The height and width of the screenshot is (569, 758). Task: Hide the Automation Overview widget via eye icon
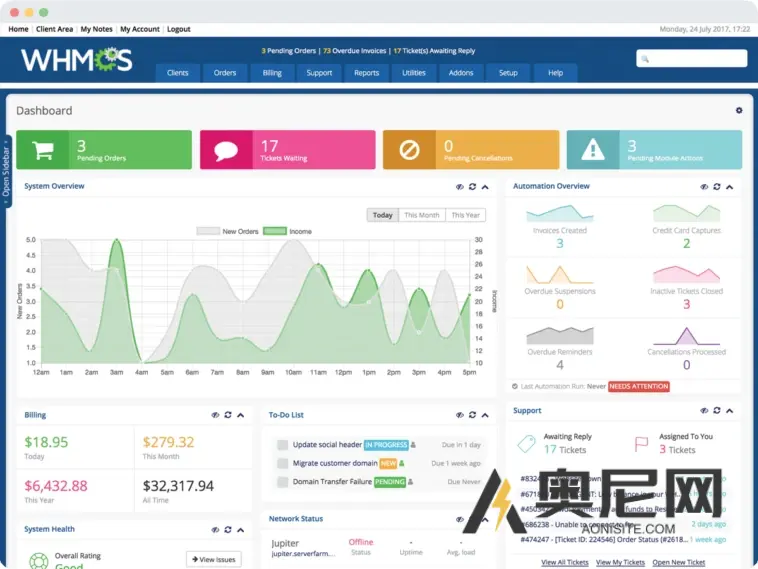tap(704, 187)
